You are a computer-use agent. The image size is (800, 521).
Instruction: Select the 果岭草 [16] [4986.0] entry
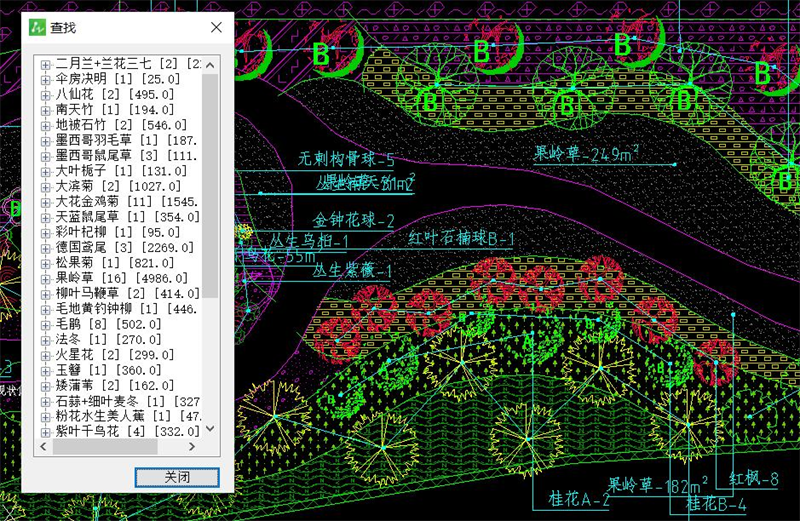click(121, 278)
